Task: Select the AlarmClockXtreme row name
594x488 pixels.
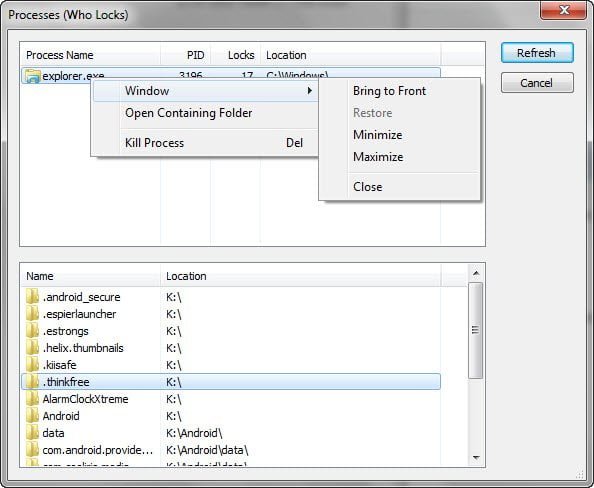Action: click(85, 399)
